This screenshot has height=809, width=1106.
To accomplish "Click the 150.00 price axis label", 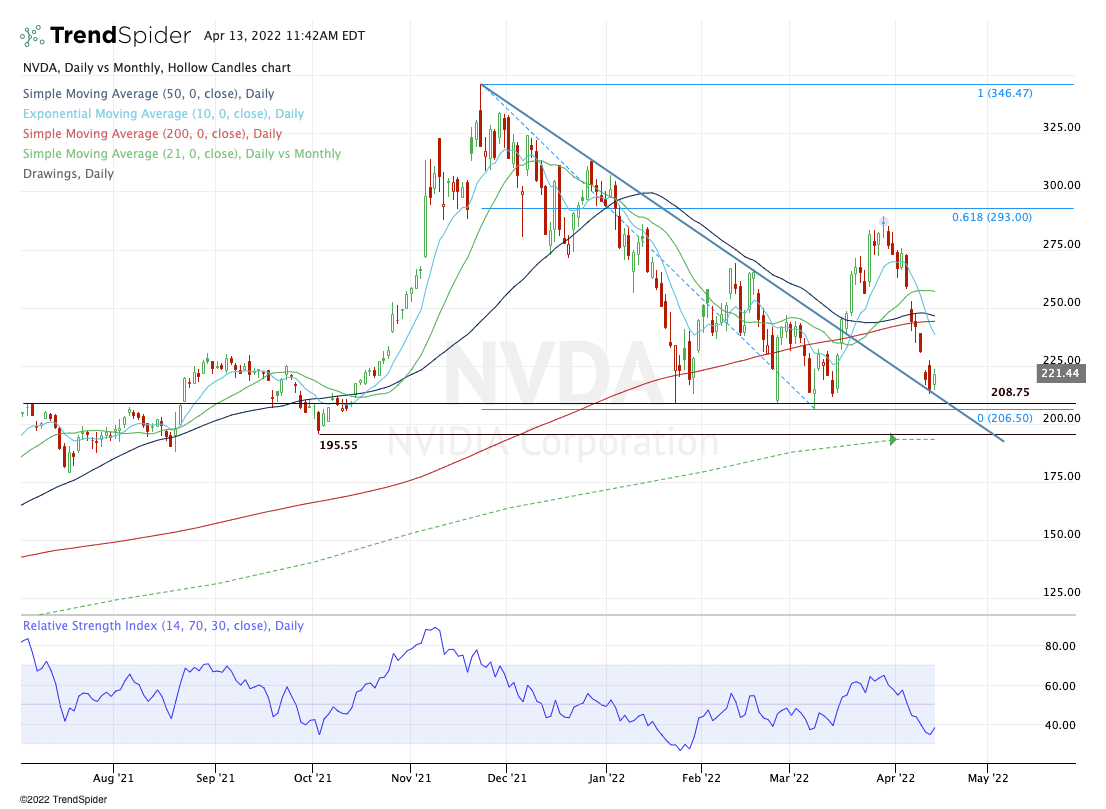I will click(1062, 534).
